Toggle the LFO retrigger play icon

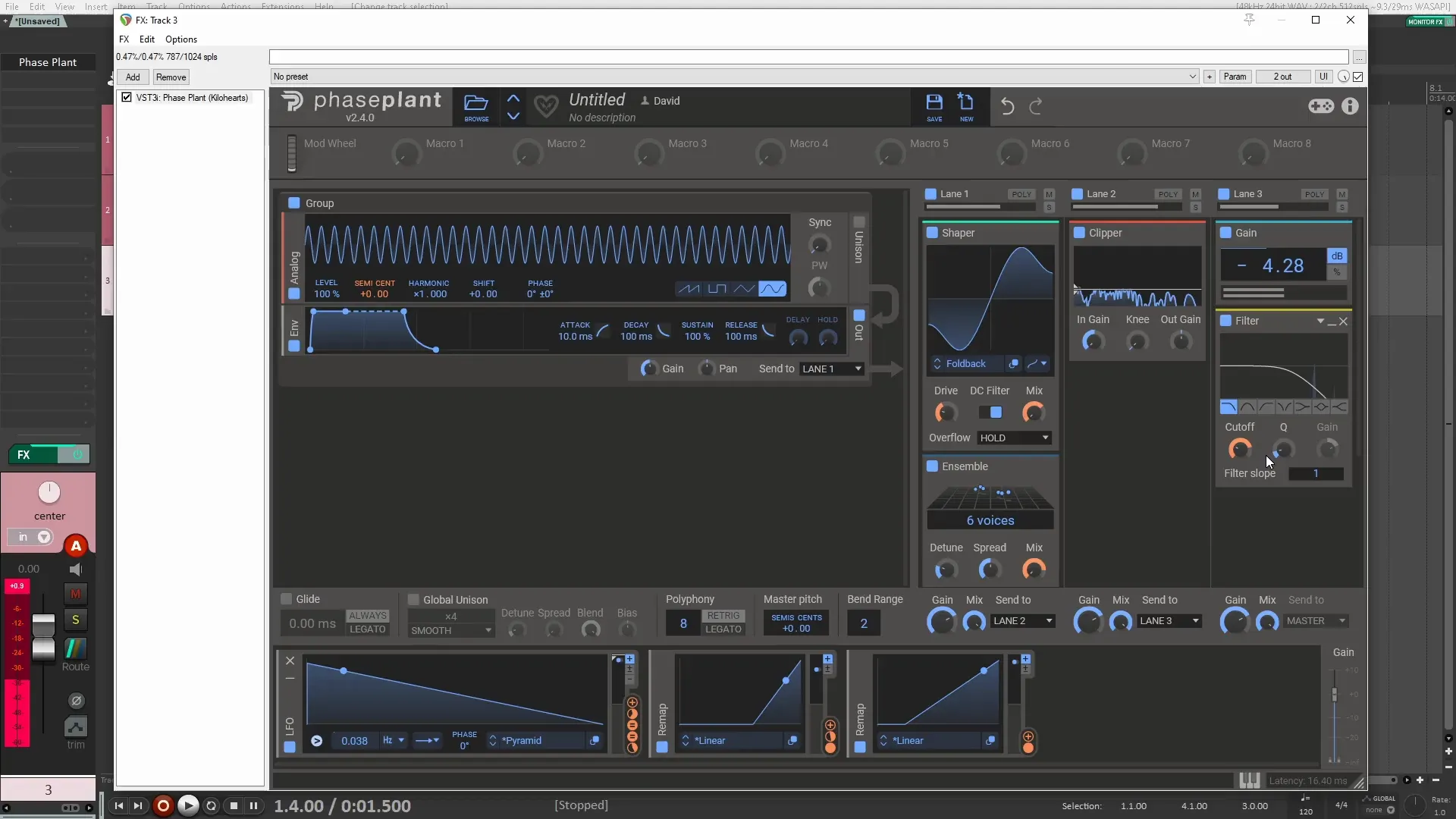tap(317, 741)
